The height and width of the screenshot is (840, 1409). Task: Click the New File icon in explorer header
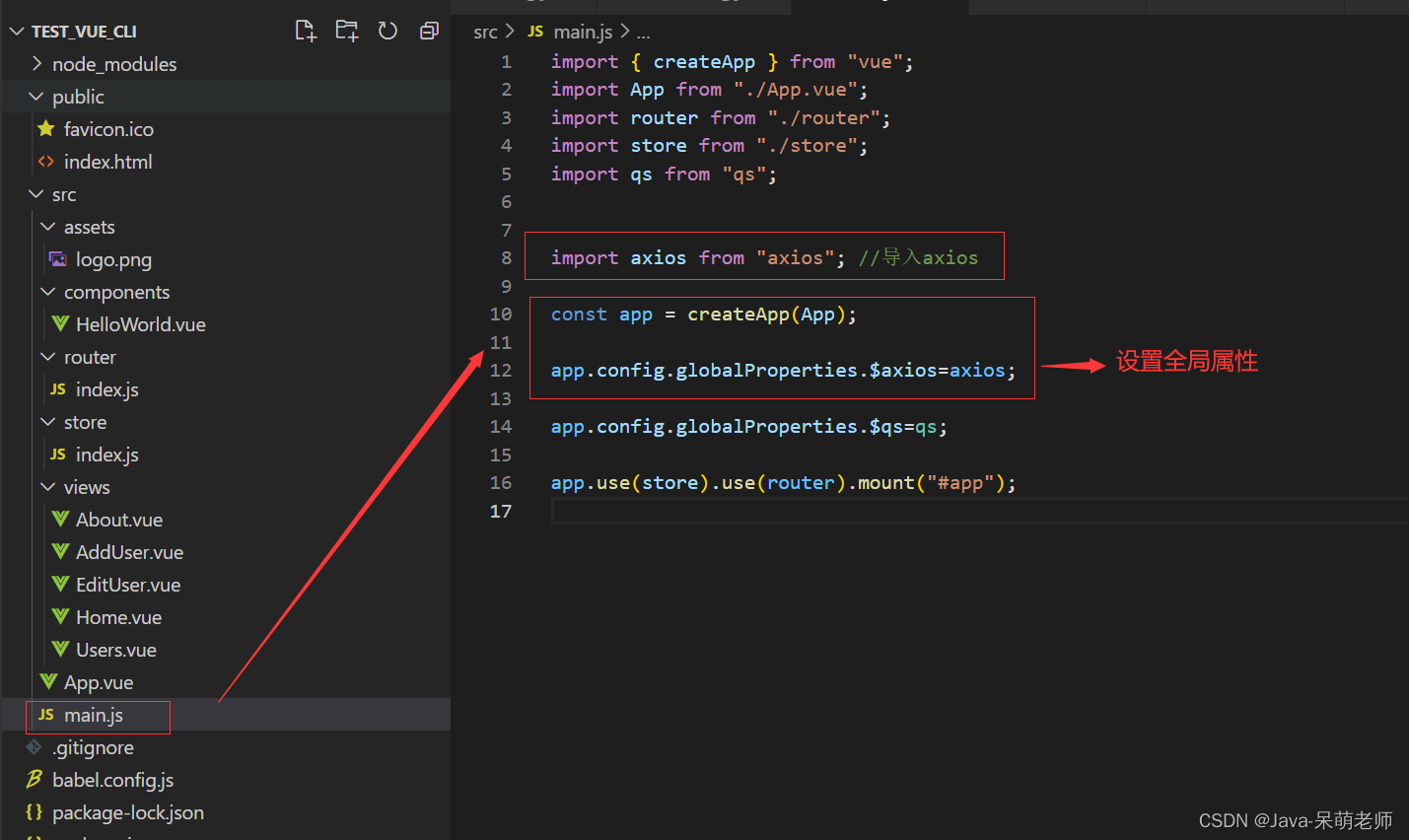(306, 31)
